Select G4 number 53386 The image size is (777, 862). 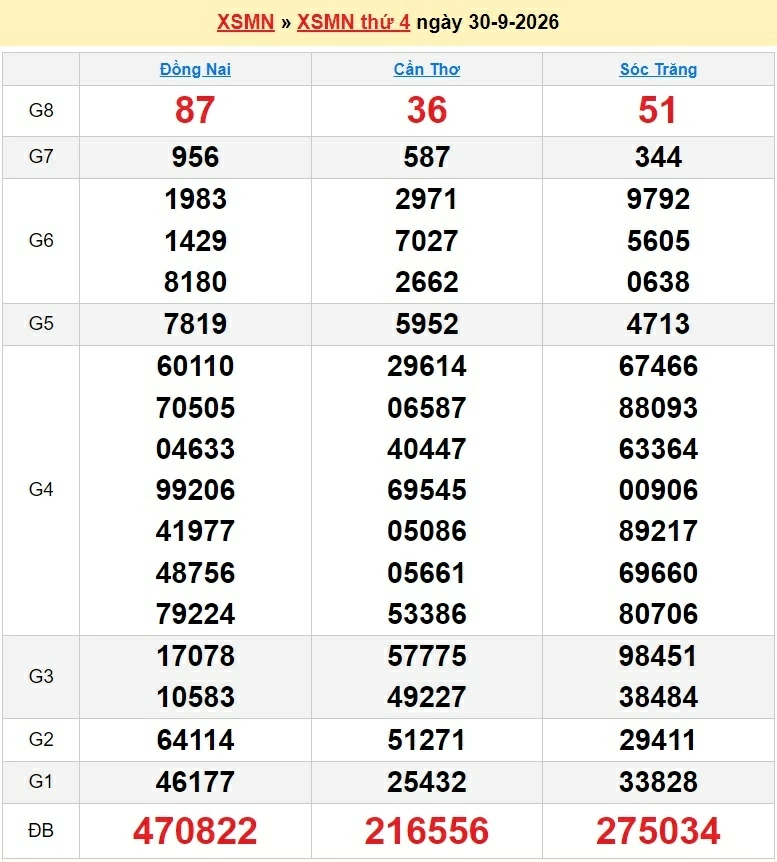(x=427, y=614)
